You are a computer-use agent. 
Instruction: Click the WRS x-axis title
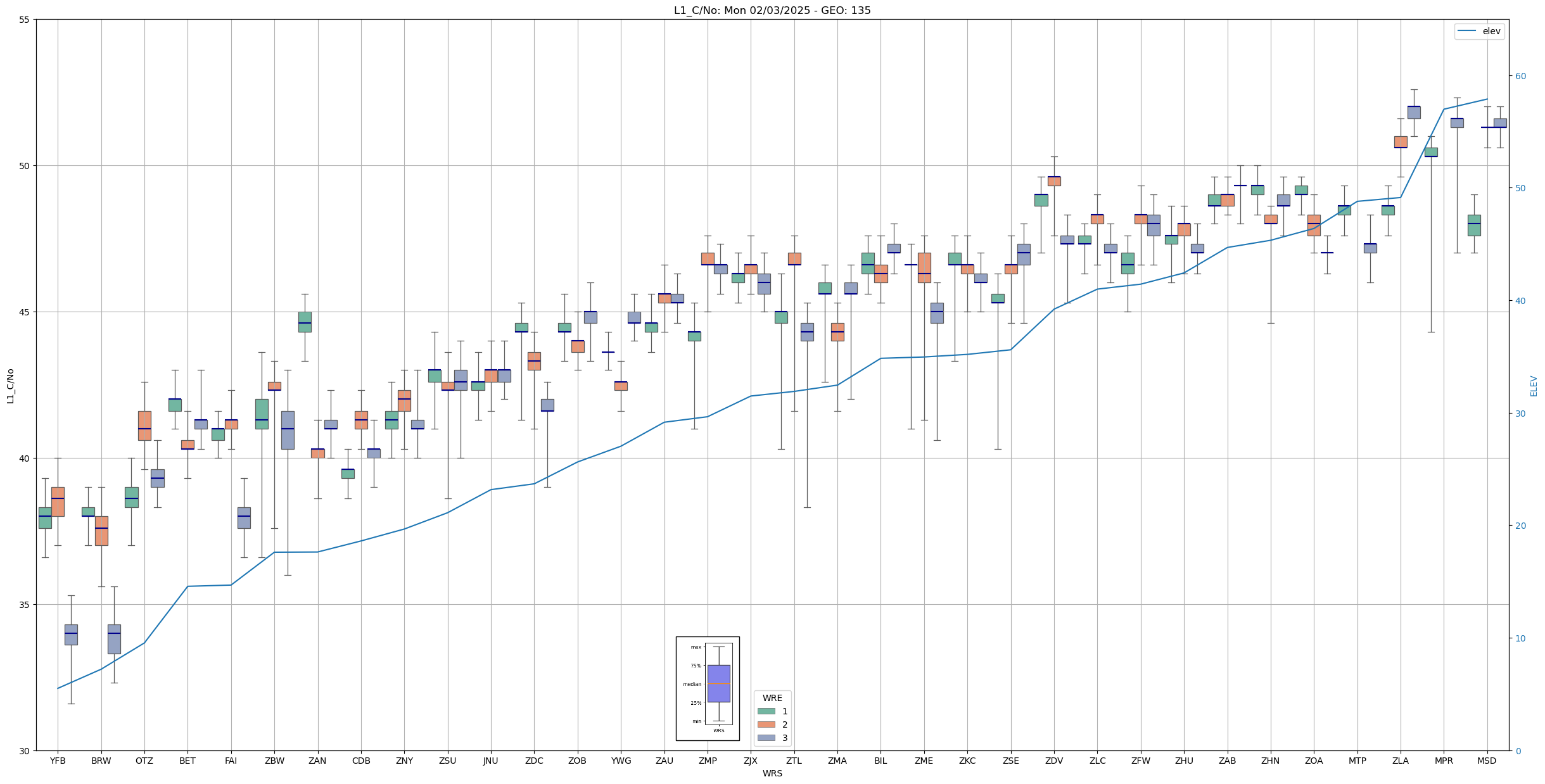point(772,773)
